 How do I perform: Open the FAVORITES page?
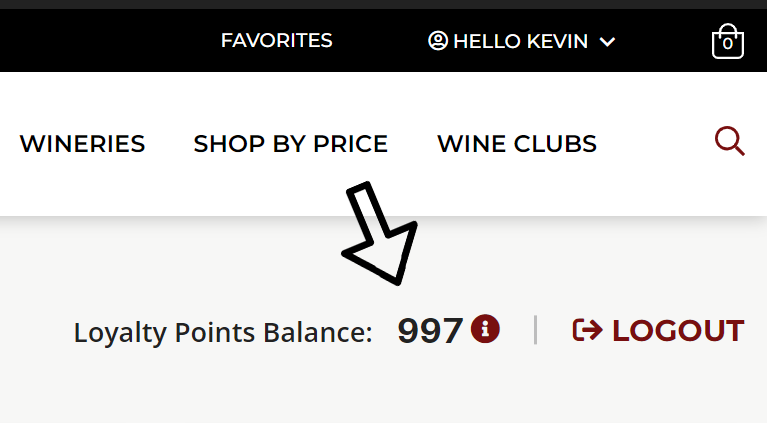click(x=276, y=41)
